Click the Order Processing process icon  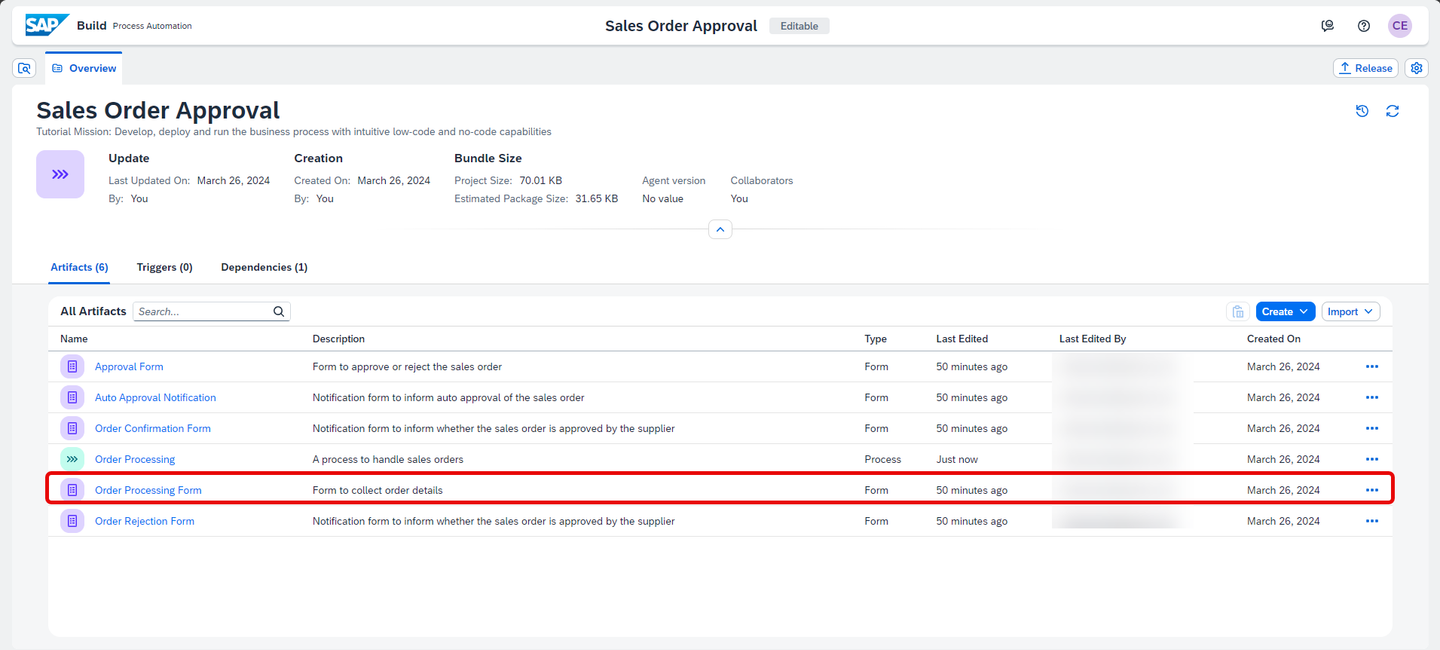click(x=72, y=460)
